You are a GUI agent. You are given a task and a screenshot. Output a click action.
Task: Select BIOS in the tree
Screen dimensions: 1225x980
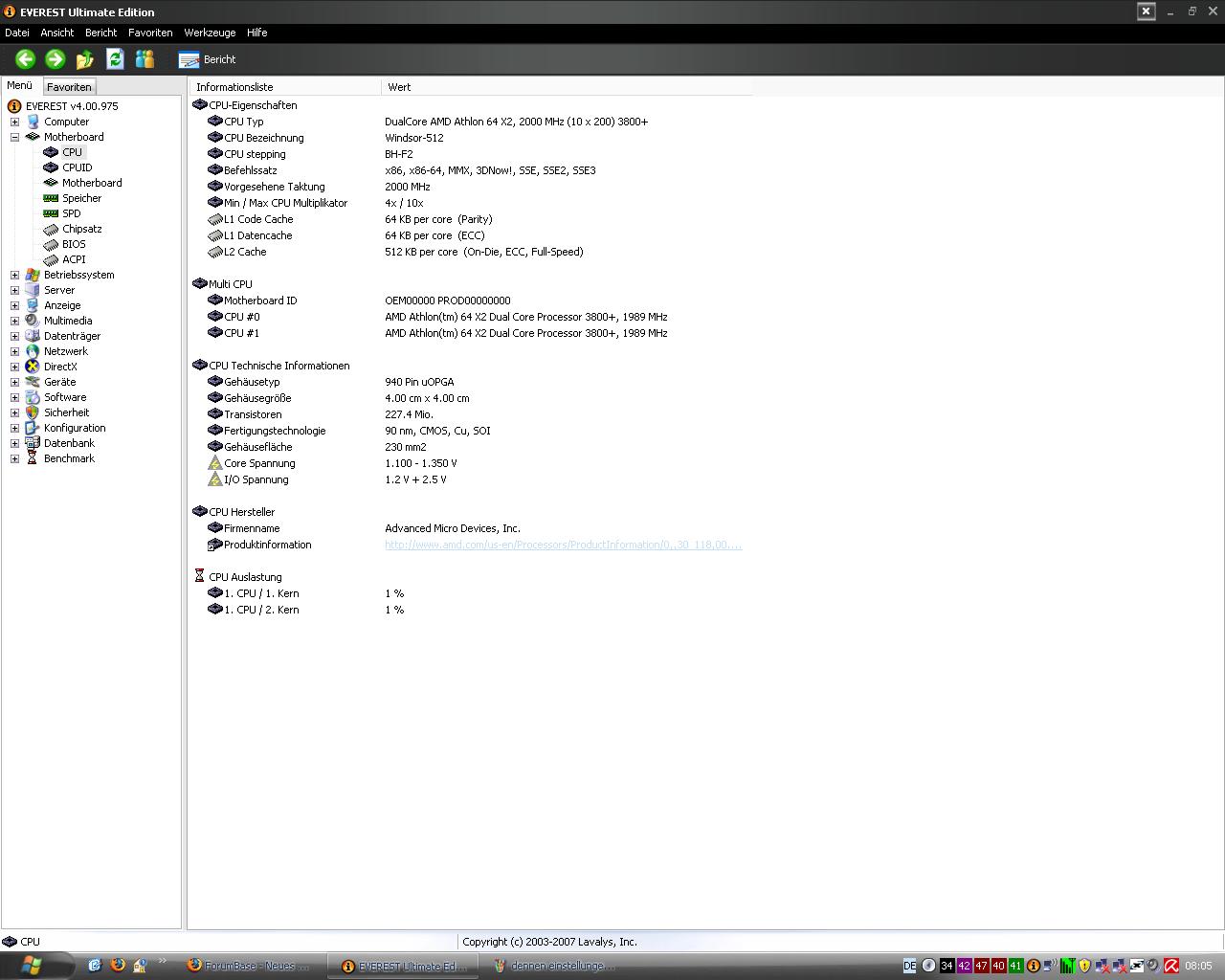[x=74, y=244]
